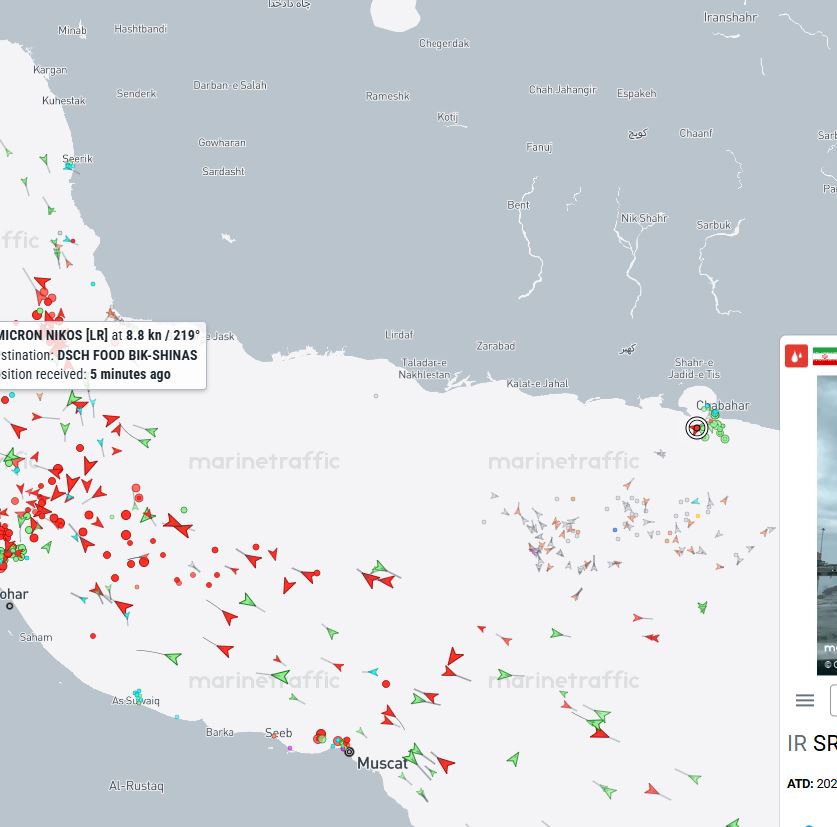Click the cyan marker cluster at As Suwaiq
Viewport: 837px width, 827px height.
(138, 696)
